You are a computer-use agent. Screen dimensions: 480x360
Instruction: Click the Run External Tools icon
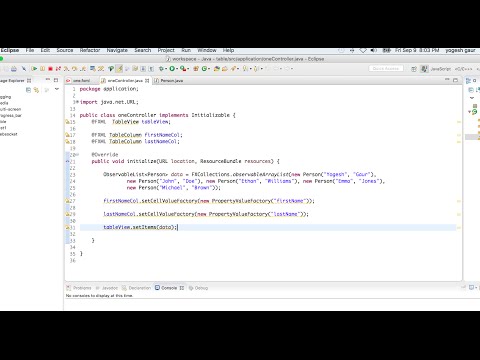coord(183,69)
